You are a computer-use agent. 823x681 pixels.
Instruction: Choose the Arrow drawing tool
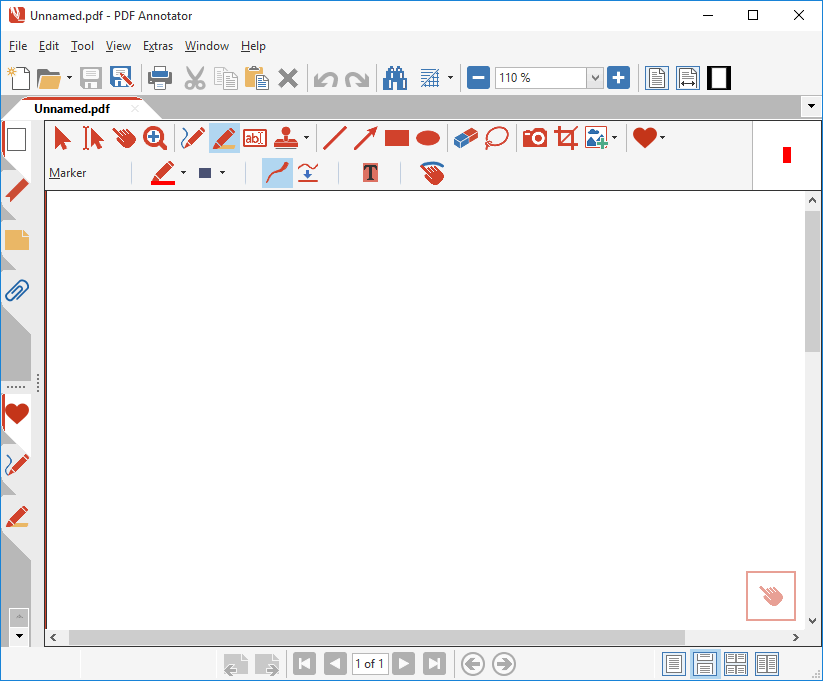(367, 138)
